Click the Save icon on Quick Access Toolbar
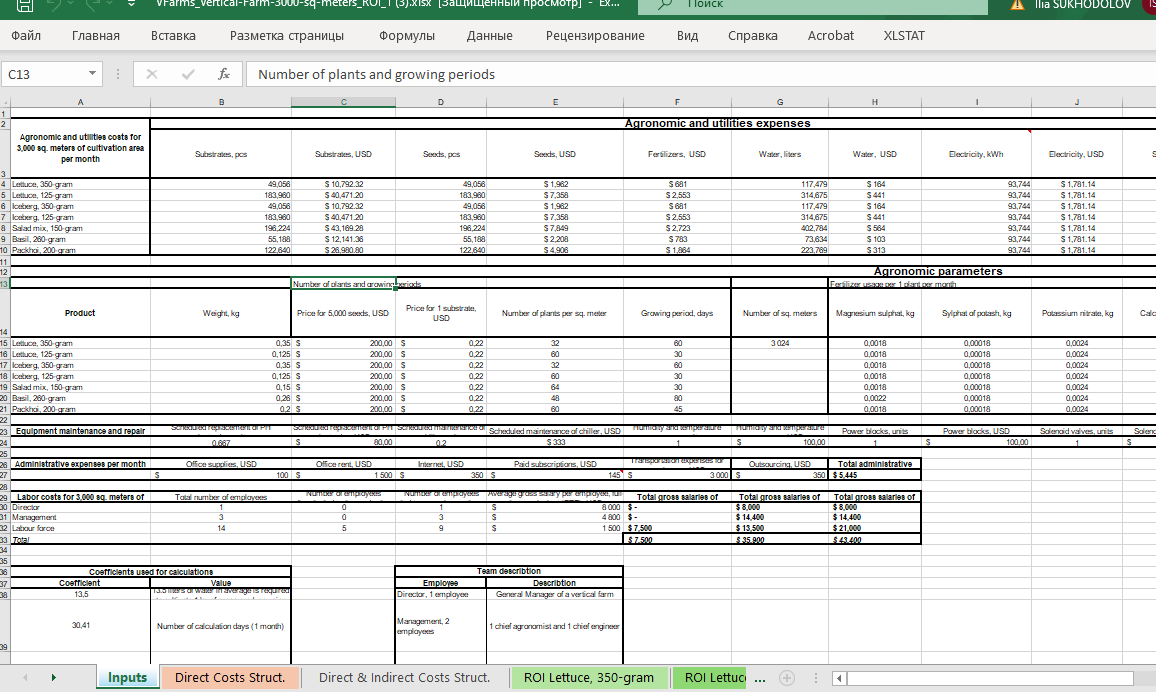This screenshot has width=1156, height=692. point(23,6)
